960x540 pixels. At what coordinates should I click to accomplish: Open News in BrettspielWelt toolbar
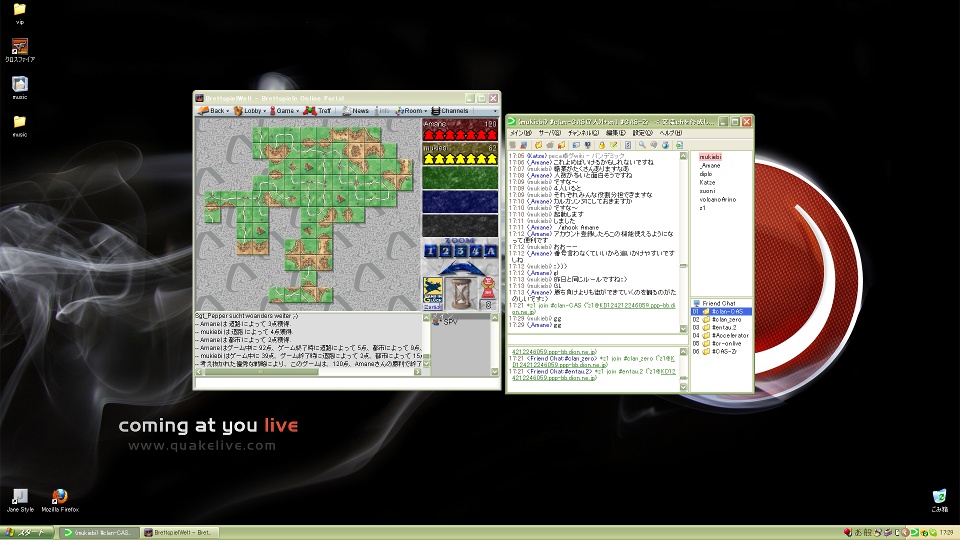[355, 111]
